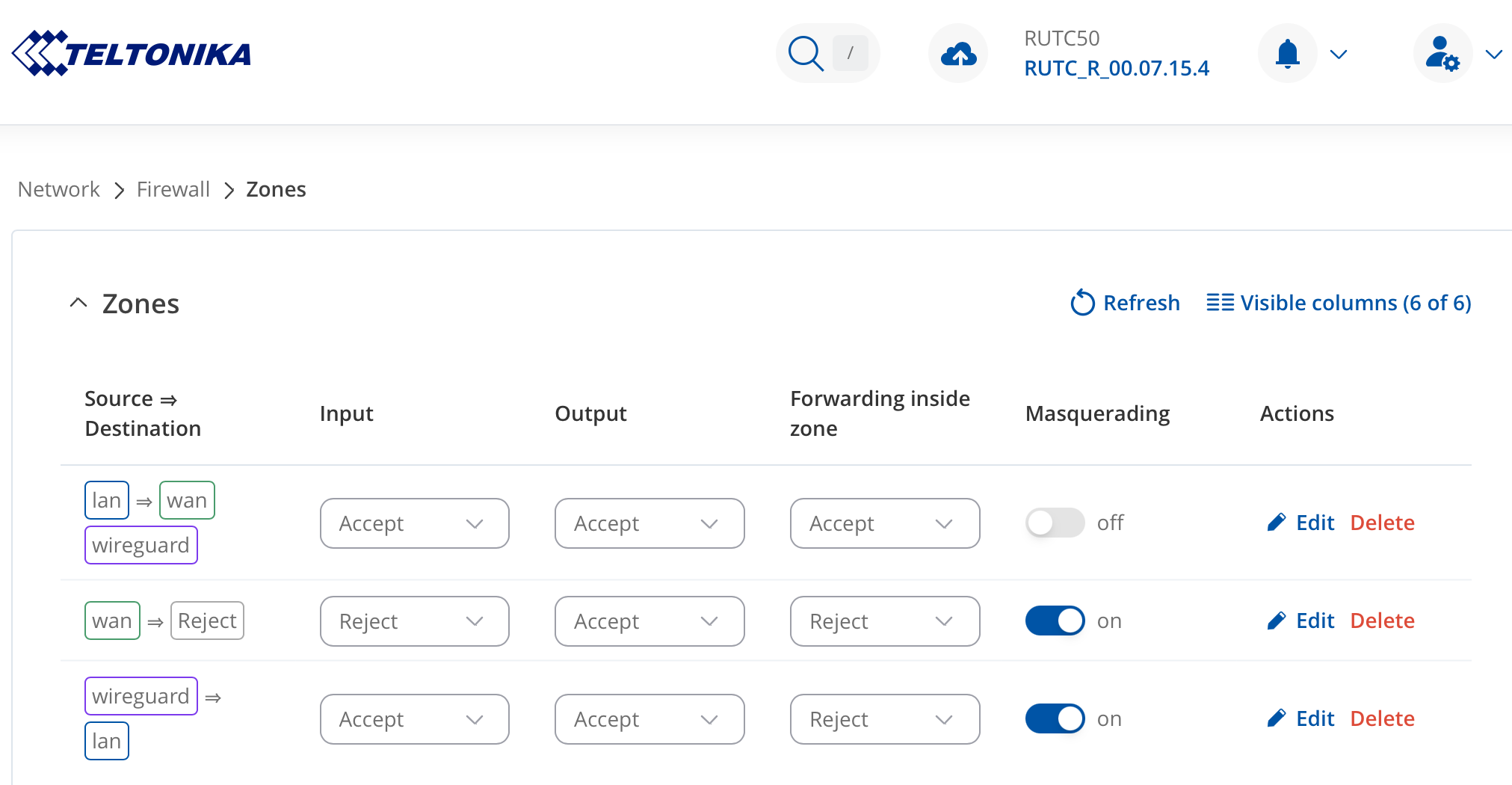Open the cloud upload firmware icon
The image size is (1512, 785).
958,53
